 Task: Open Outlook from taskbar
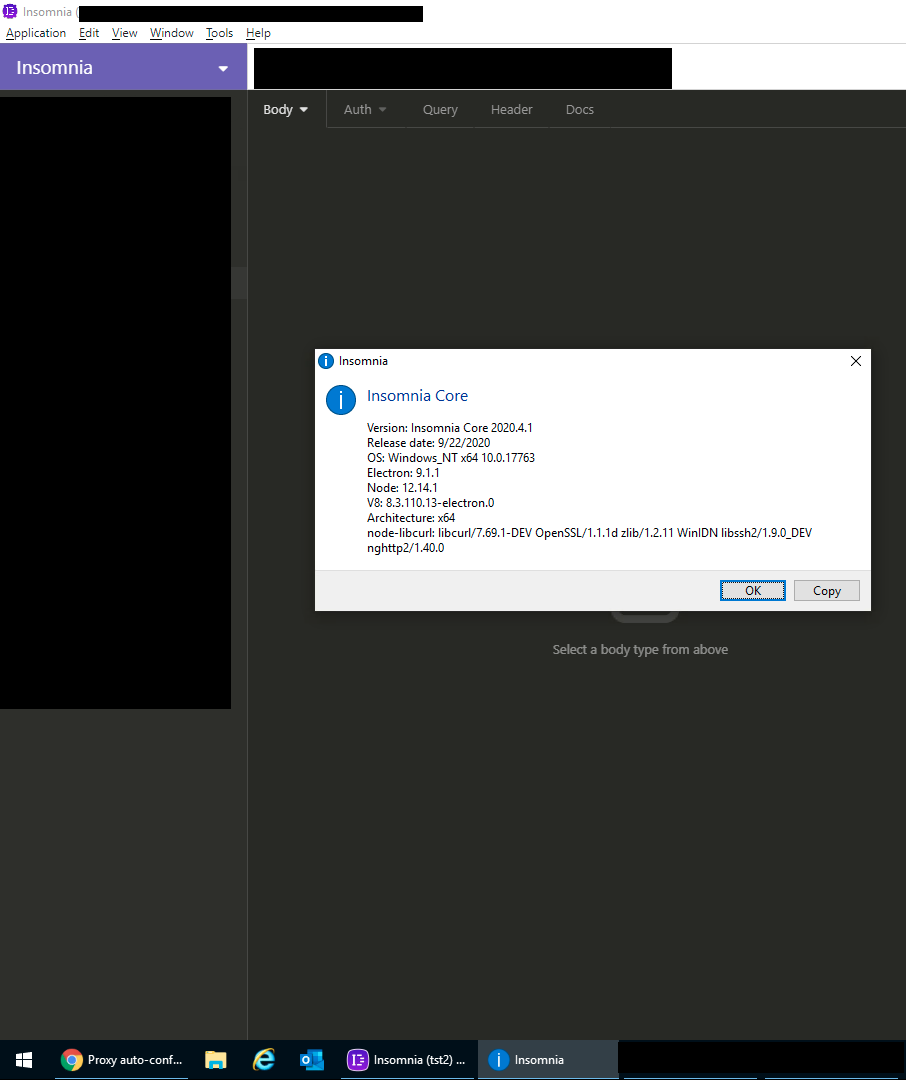311,1060
